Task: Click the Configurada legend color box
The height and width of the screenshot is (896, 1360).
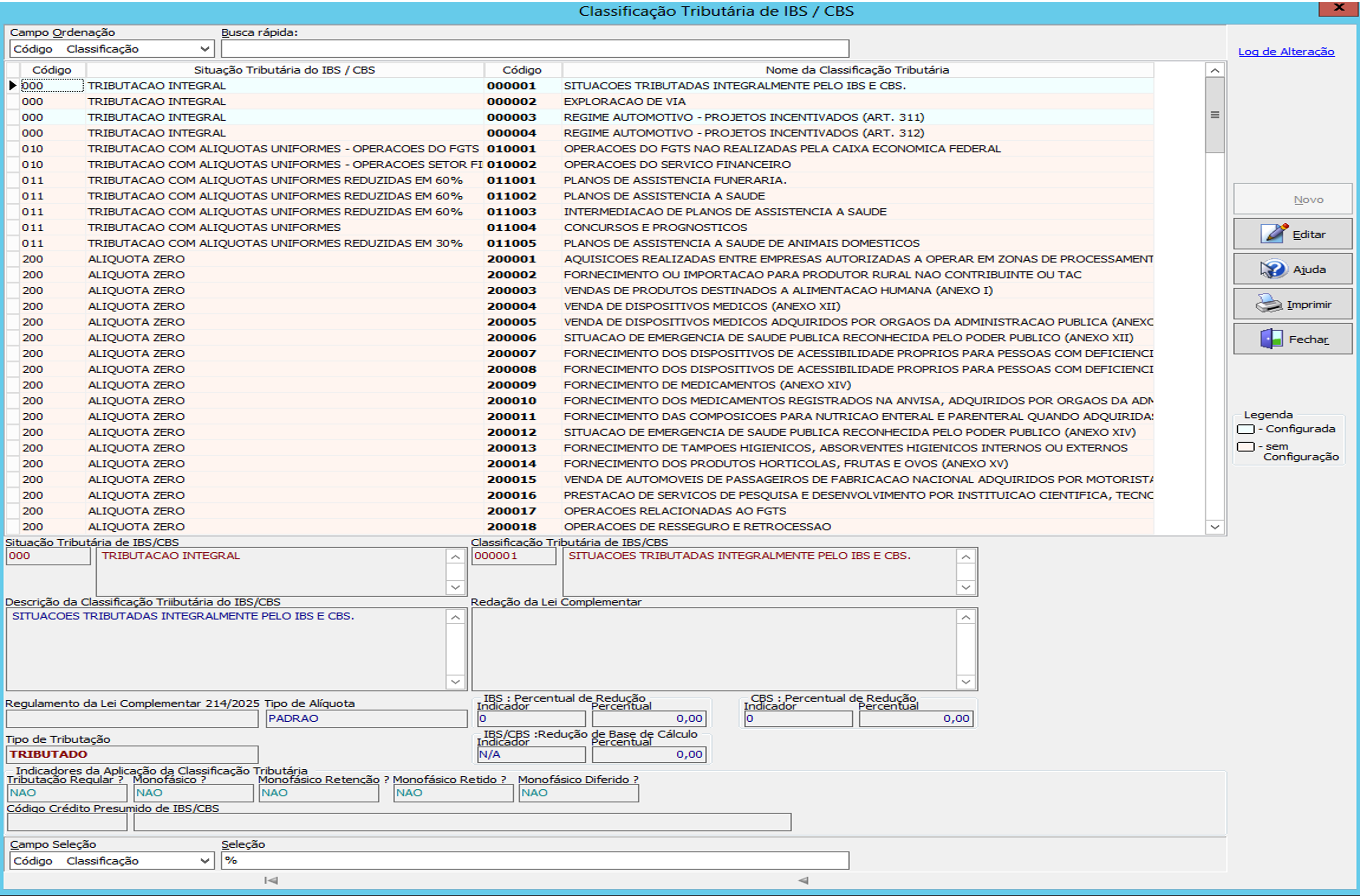Action: [x=1245, y=429]
